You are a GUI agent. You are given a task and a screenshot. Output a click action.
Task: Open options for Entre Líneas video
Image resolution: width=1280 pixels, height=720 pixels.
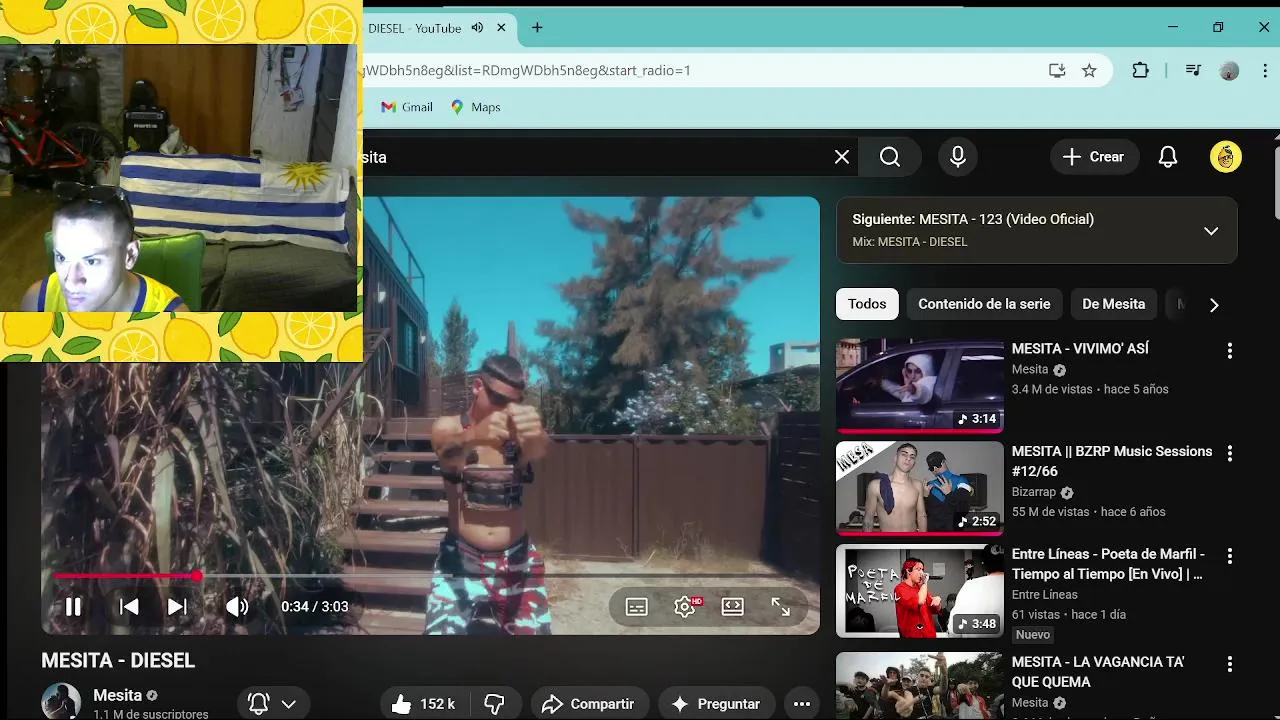click(1230, 556)
